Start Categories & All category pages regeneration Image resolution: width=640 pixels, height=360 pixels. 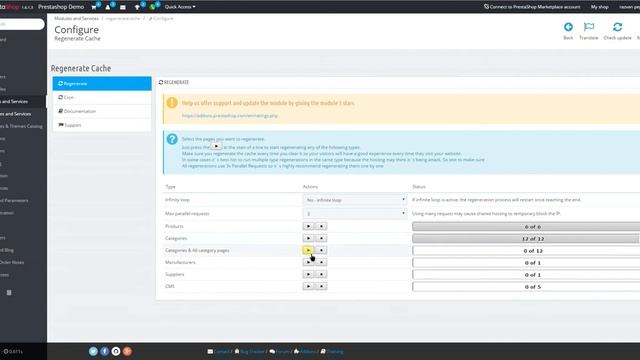coord(309,250)
